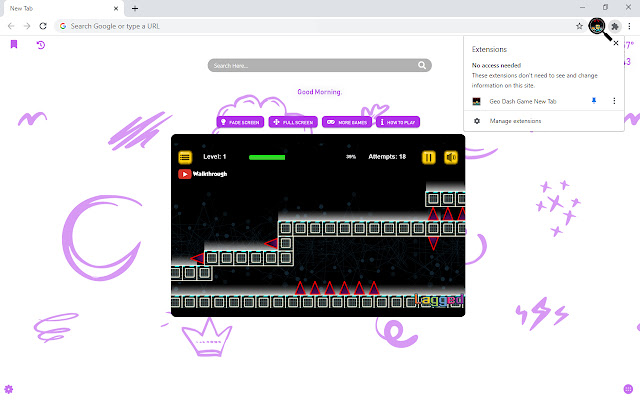Click the Geo Dash extension thumbnail icon
Image resolution: width=640 pixels, height=400 pixels.
pyautogui.click(x=476, y=101)
